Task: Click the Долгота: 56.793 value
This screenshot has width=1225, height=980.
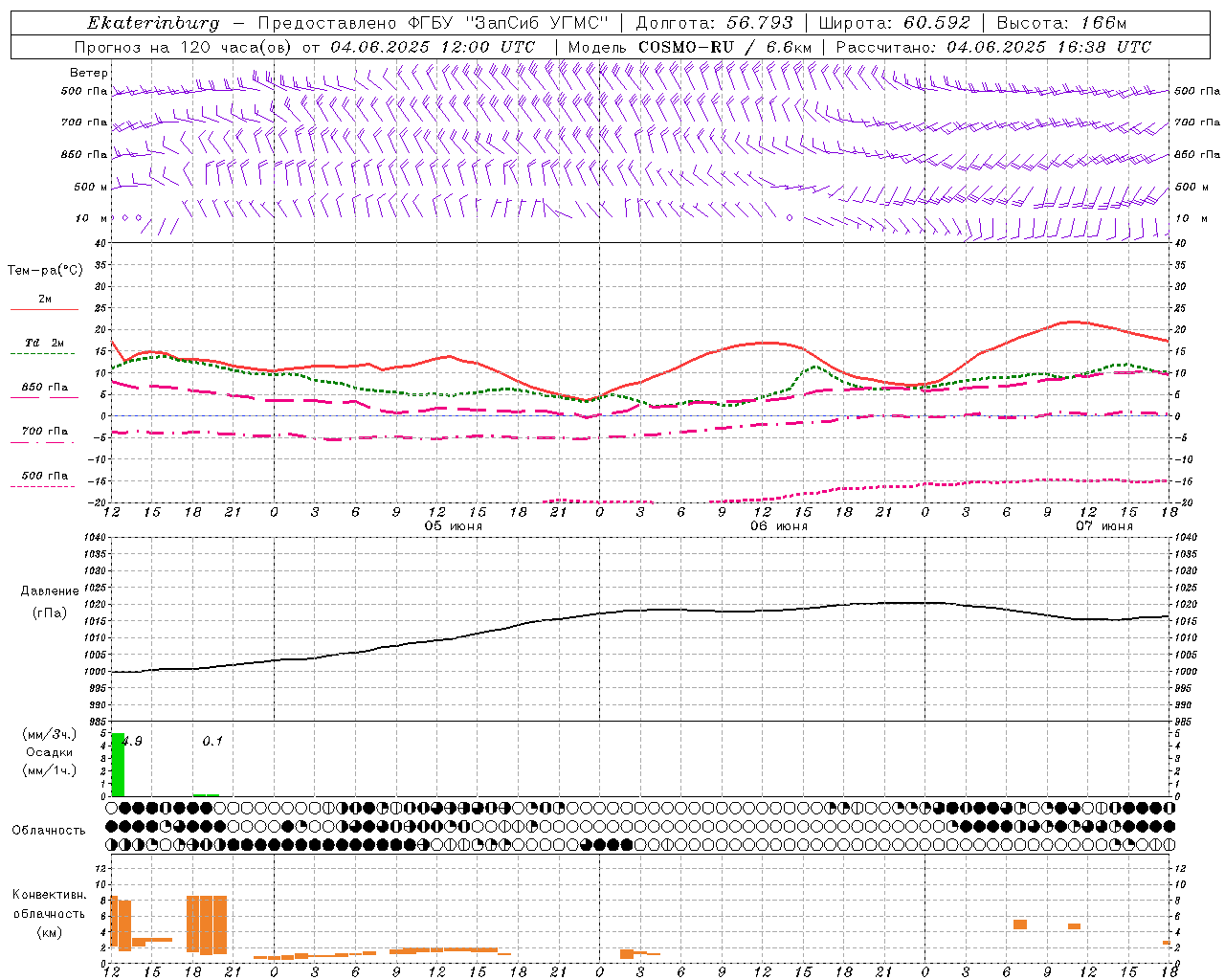Action: coord(714,23)
